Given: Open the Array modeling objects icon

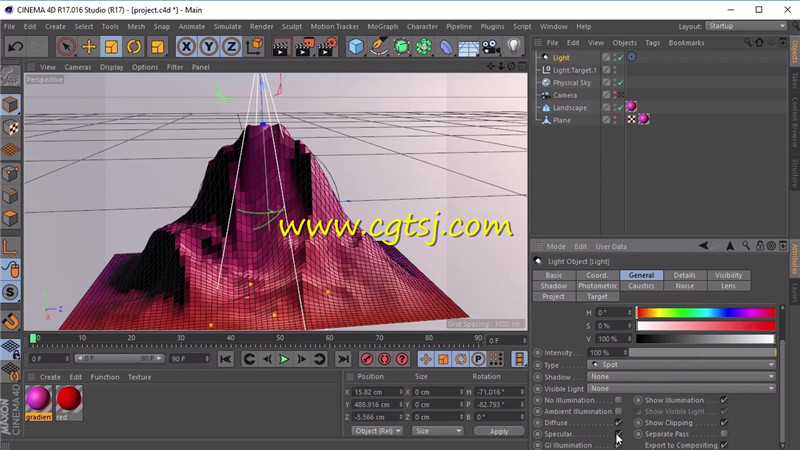Looking at the screenshot, I should (x=423, y=47).
